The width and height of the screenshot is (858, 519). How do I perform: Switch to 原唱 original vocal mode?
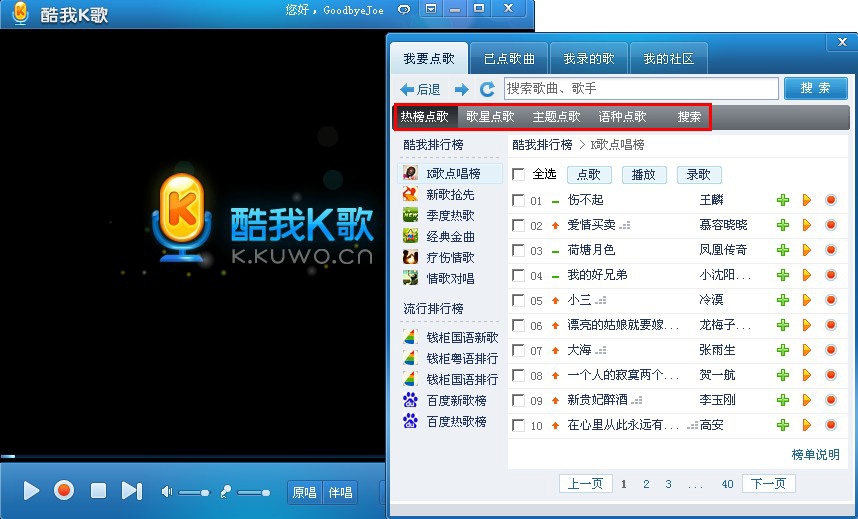305,492
